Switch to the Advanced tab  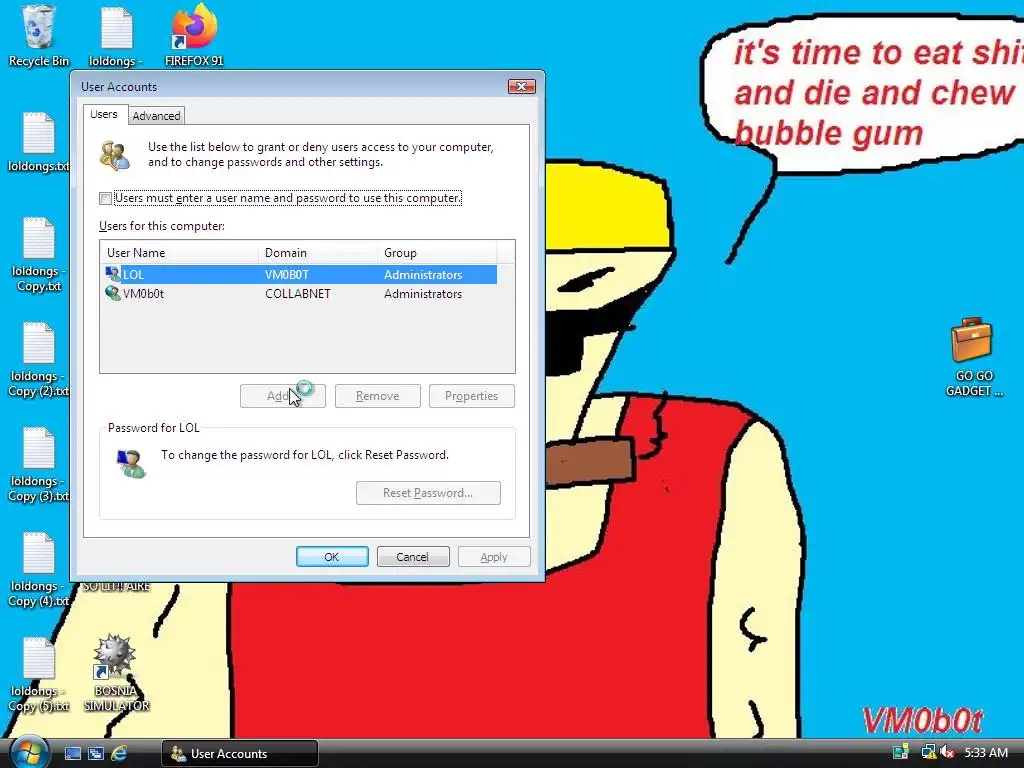coord(156,116)
